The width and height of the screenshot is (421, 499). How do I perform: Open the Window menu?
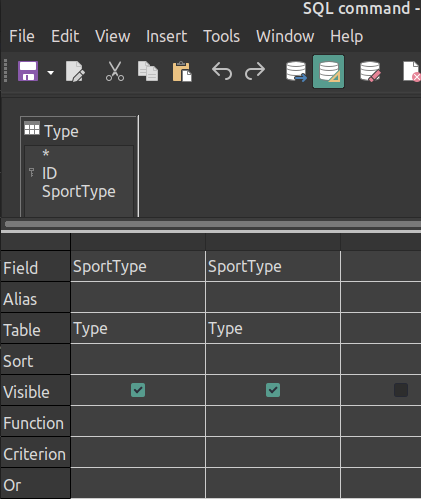coord(285,36)
